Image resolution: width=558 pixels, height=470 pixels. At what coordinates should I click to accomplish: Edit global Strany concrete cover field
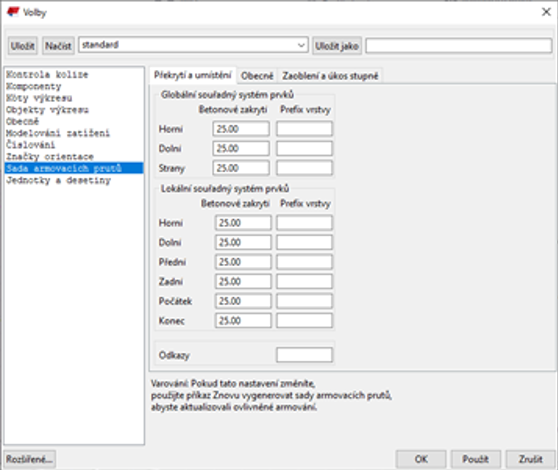click(241, 168)
